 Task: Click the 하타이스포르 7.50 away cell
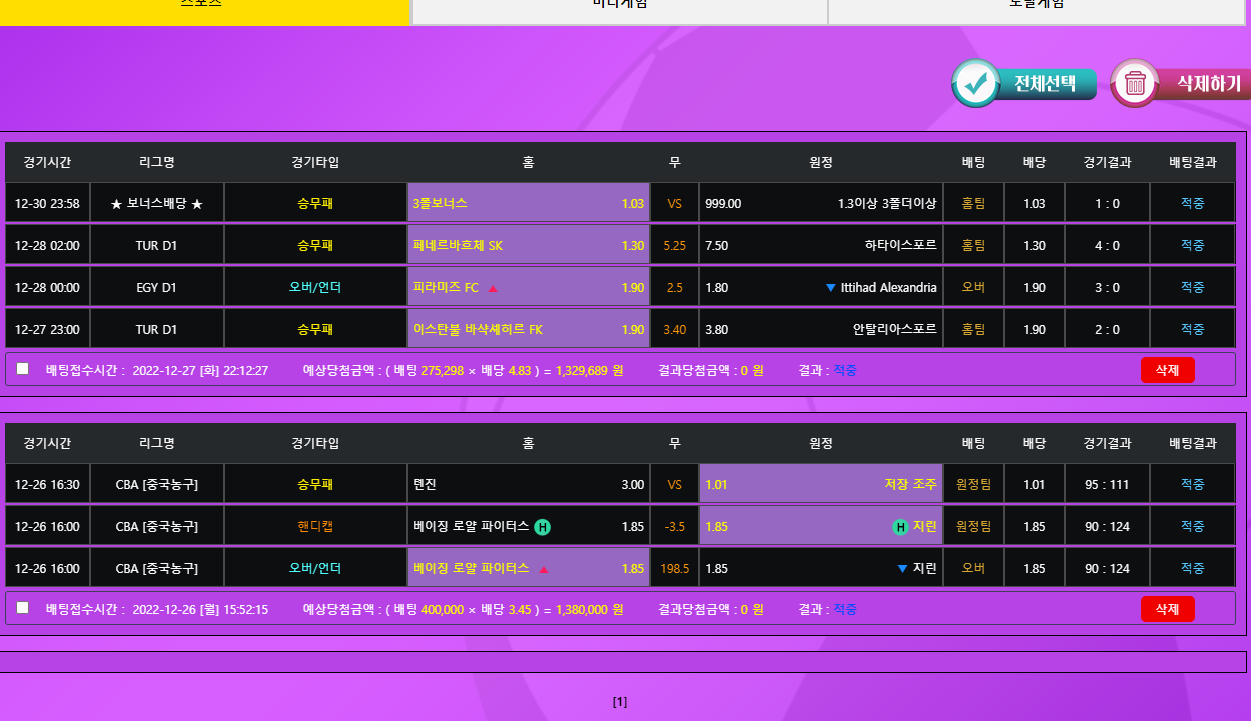(820, 246)
